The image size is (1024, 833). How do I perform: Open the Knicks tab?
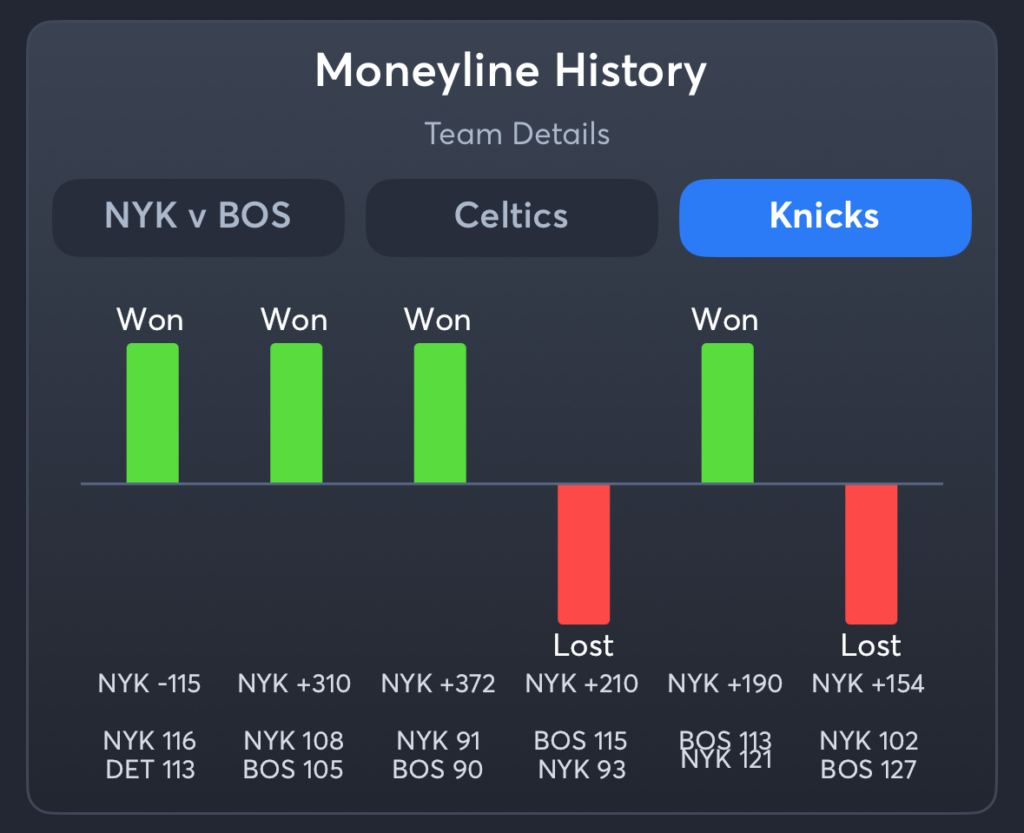point(825,217)
